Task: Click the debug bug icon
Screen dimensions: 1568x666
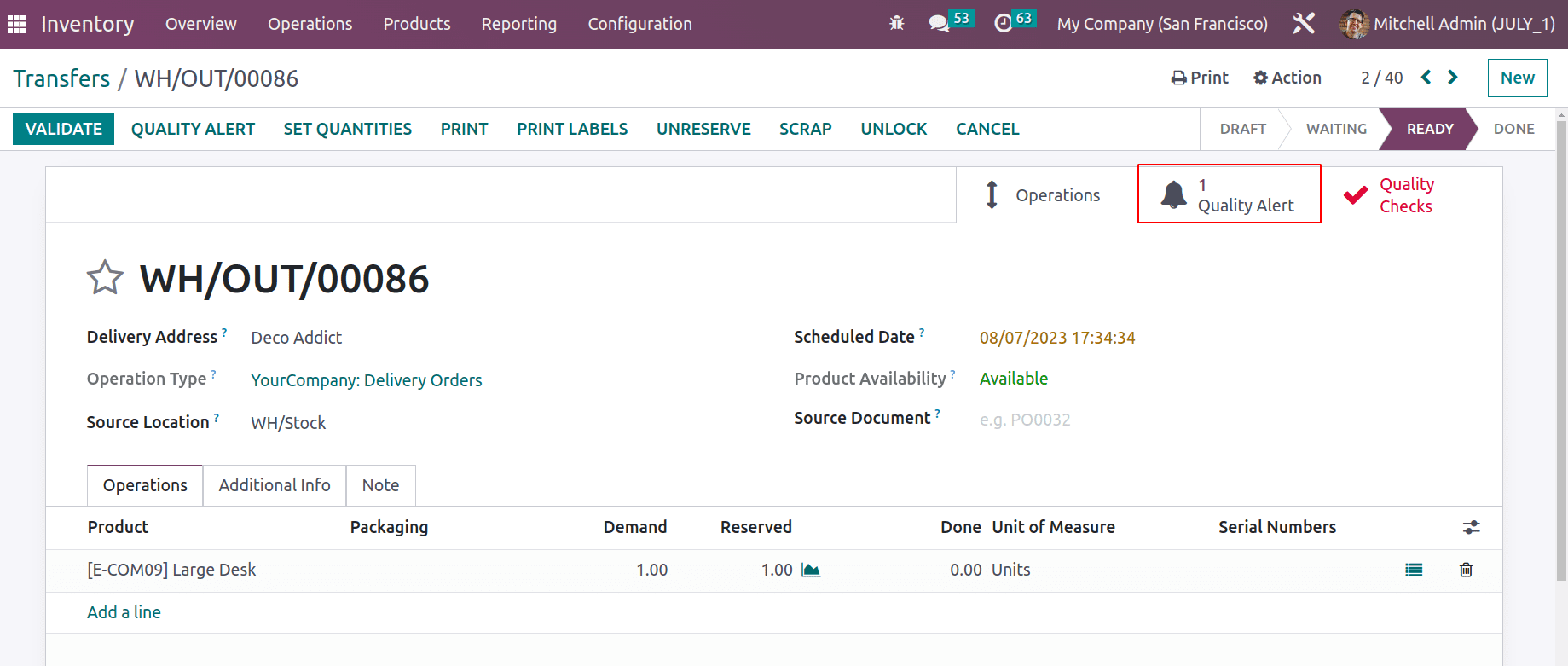Action: pyautogui.click(x=896, y=24)
